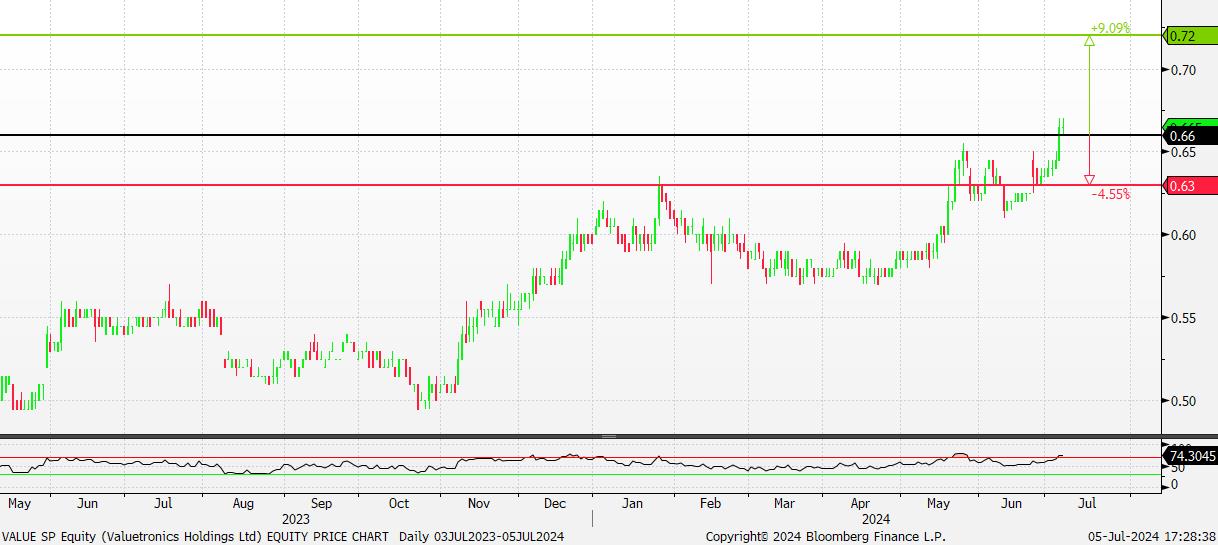
Task: Click the 05-Jul-2024 17:28:38 timestamp
Action: tap(1151, 536)
